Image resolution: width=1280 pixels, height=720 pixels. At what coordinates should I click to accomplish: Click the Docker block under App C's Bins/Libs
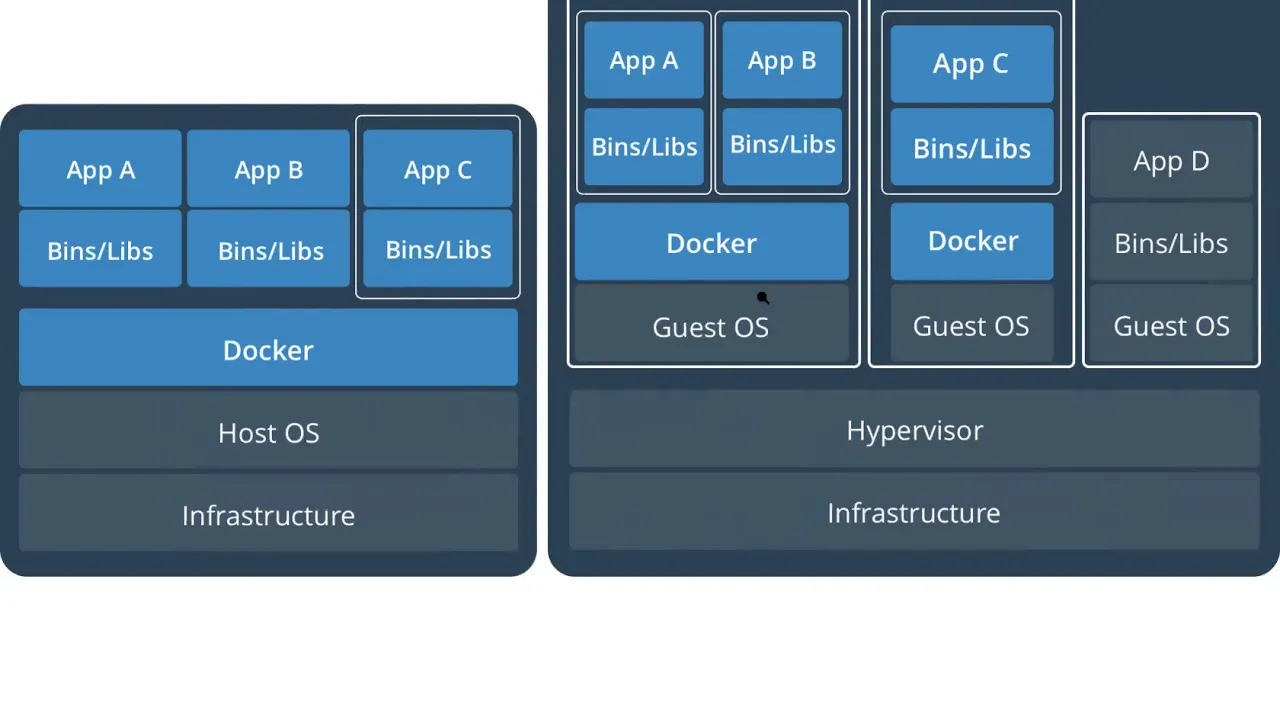click(972, 241)
